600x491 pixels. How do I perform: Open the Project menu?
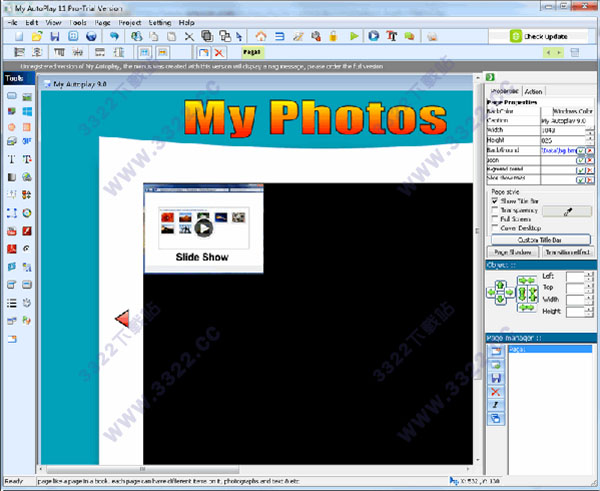pos(130,23)
